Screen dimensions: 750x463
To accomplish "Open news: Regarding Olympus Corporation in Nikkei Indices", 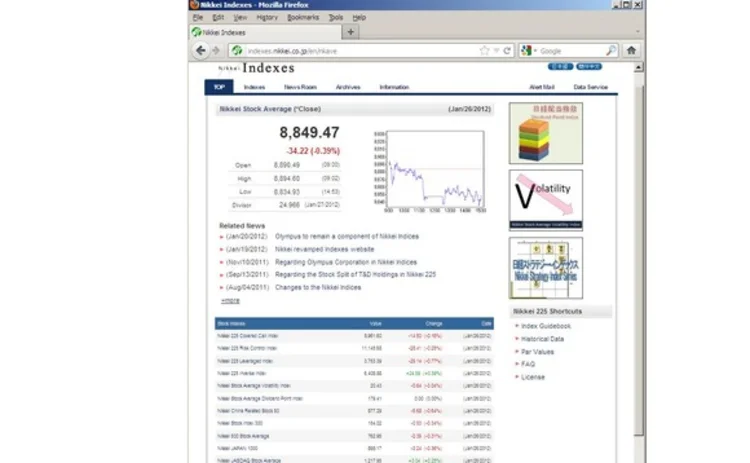I will pyautogui.click(x=346, y=262).
